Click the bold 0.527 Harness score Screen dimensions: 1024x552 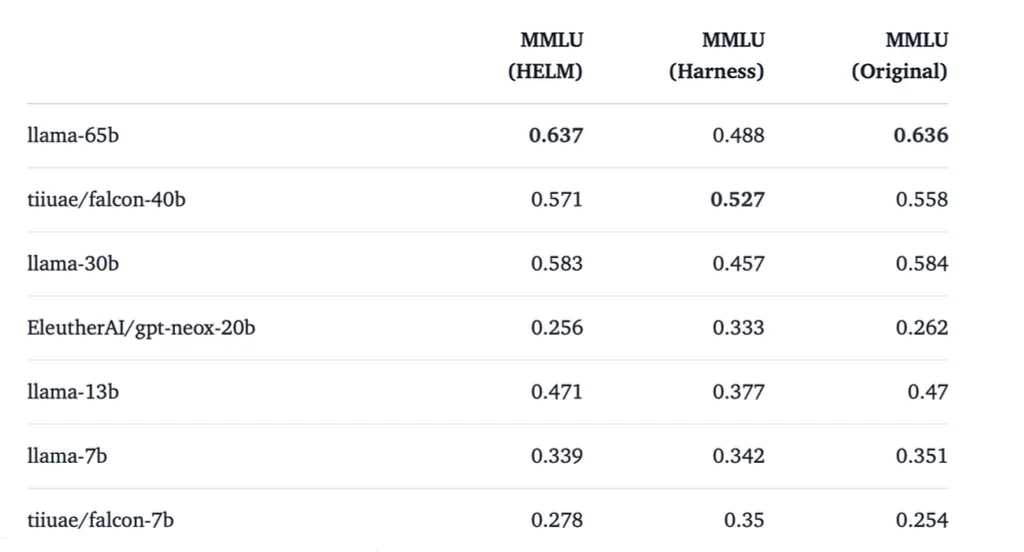click(737, 199)
